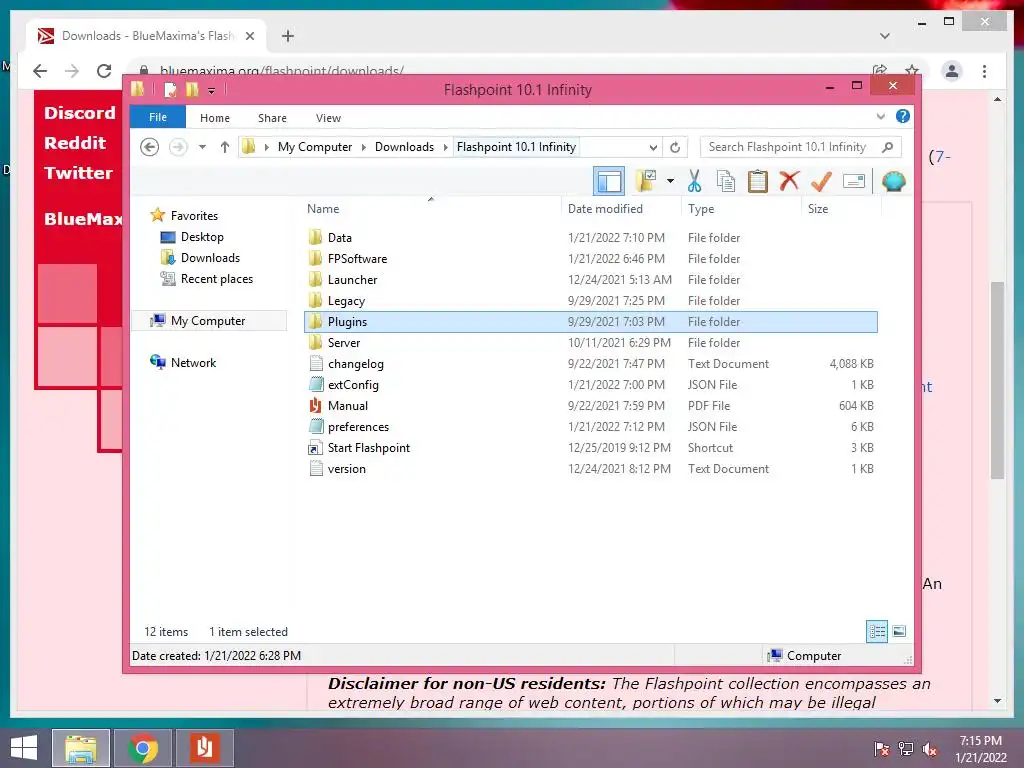Viewport: 1024px width, 768px height.
Task: Select the FPSoftware folder
Action: (x=590, y=259)
